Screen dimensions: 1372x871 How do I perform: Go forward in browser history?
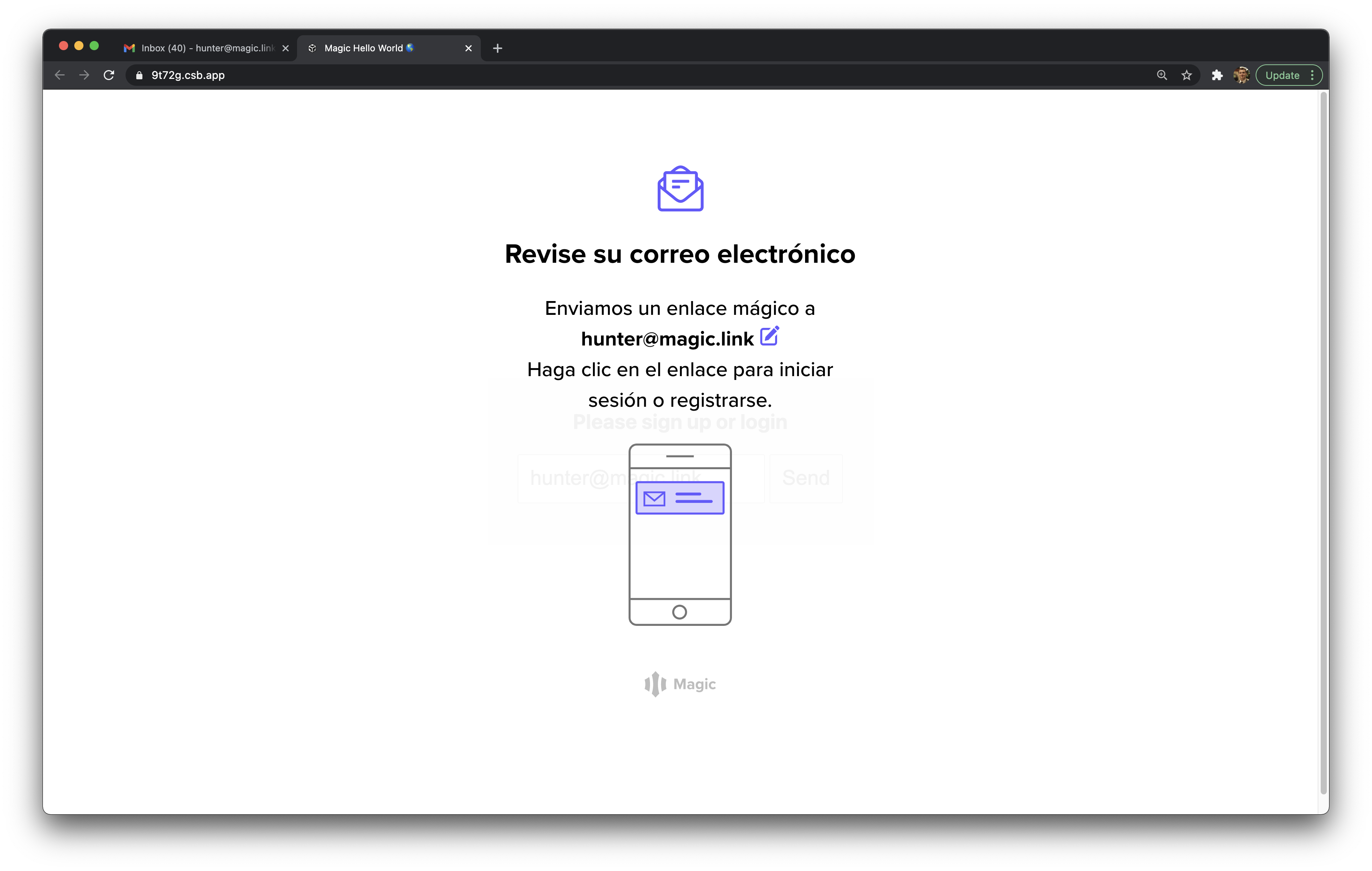click(84, 75)
